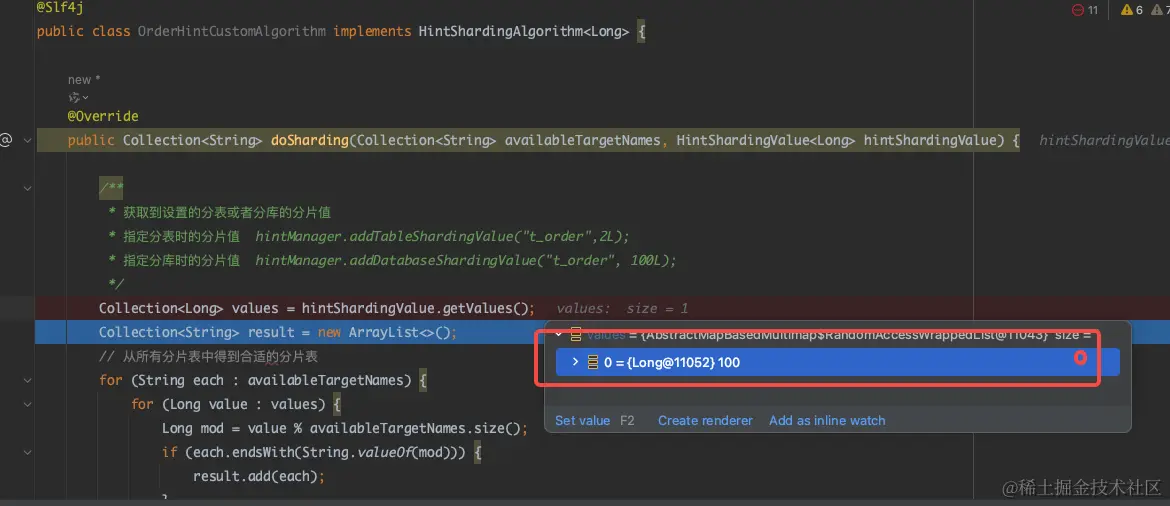Expand the '0 = {Long@11052} 100' node

pyautogui.click(x=575, y=362)
